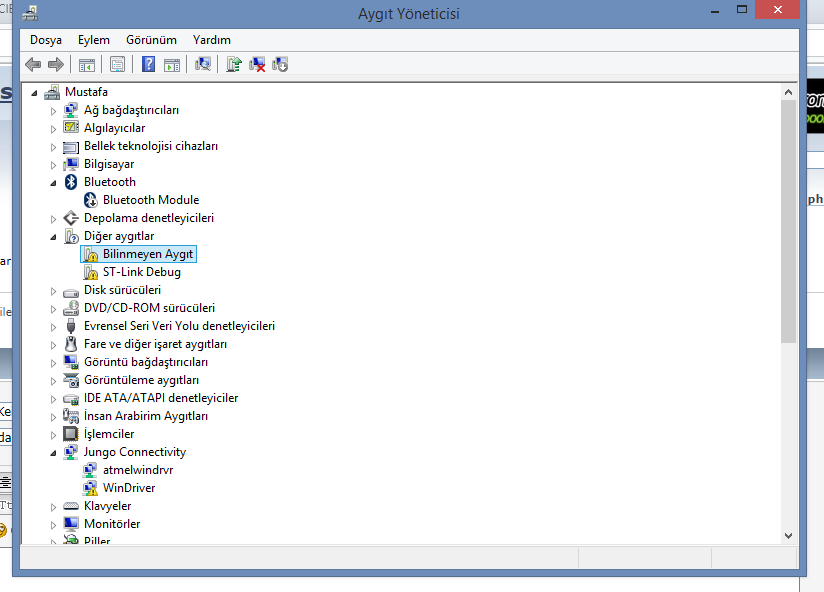Screen dimensions: 824x592
Task: Go back using the toolbar back arrow
Action: (x=33, y=65)
